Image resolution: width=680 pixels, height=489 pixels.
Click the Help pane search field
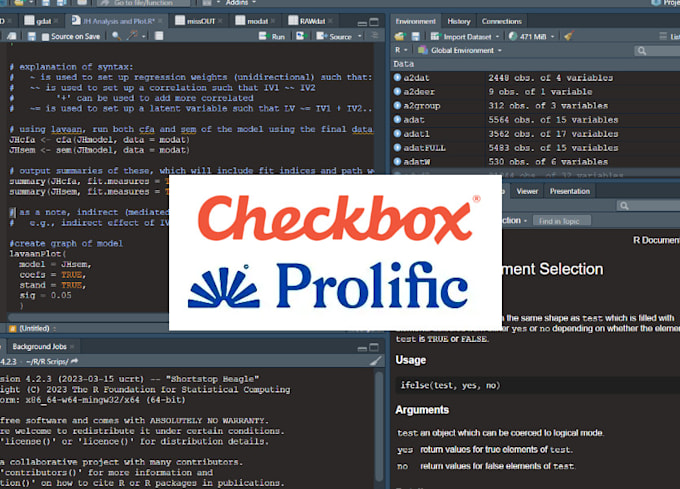tap(648, 205)
